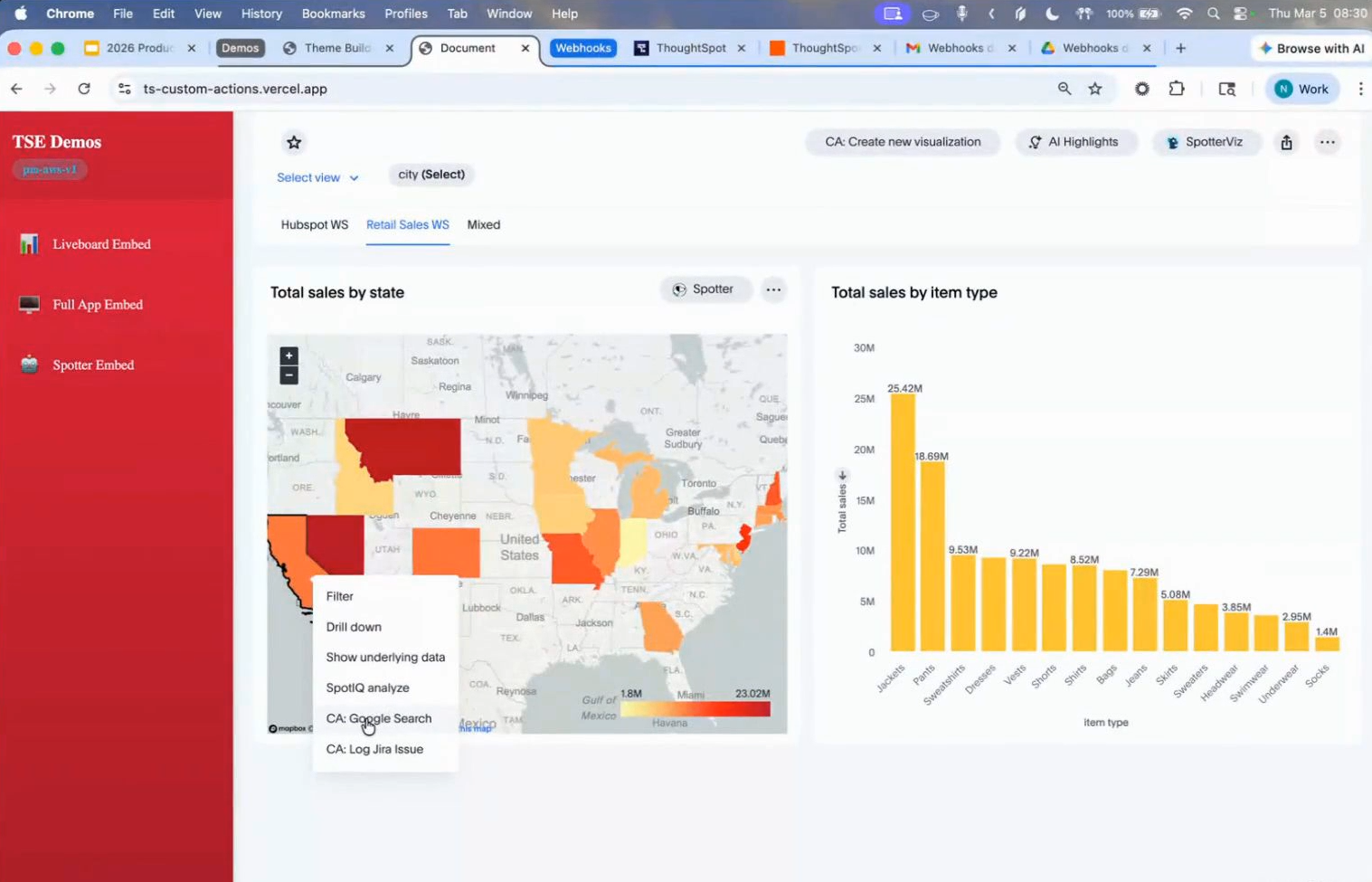Open AI Highlights

coord(1074,142)
